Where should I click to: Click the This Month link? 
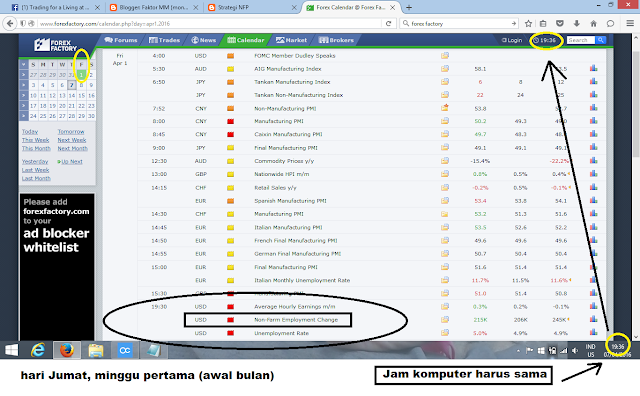pyautogui.click(x=36, y=148)
